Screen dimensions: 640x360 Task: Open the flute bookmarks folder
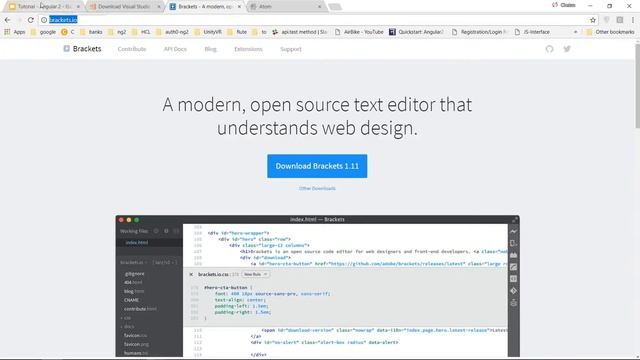coord(237,32)
